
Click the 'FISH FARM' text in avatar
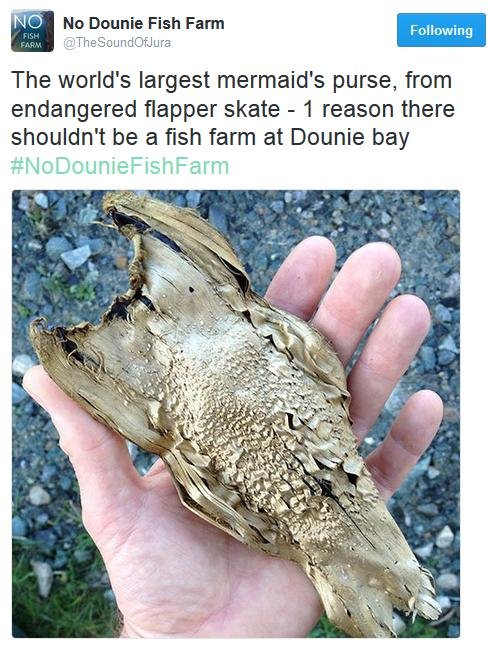tap(31, 41)
